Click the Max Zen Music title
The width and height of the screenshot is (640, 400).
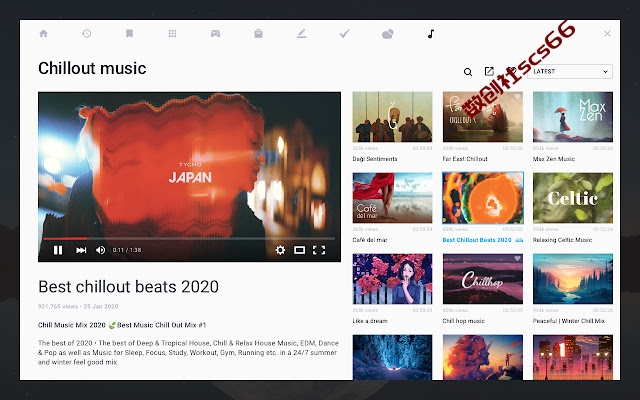tap(553, 159)
